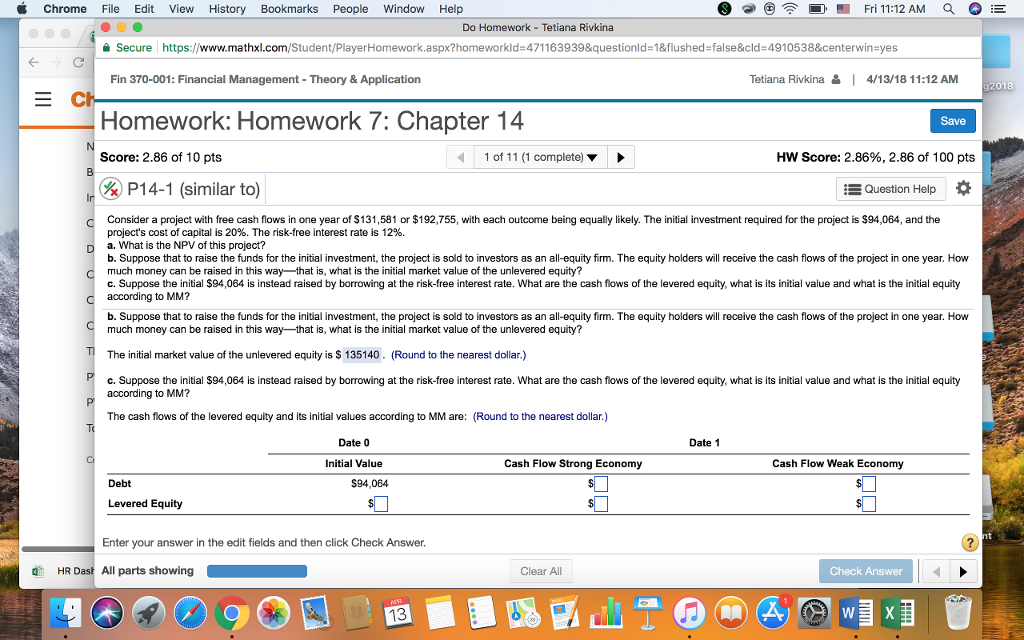1024x640 pixels.
Task: Click the score icon next to P14-1
Action: (110, 188)
